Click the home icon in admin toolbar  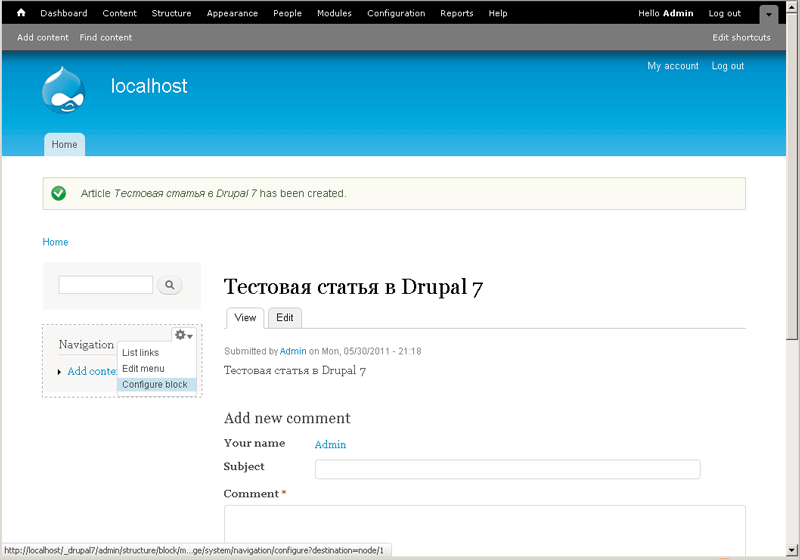tap(21, 13)
